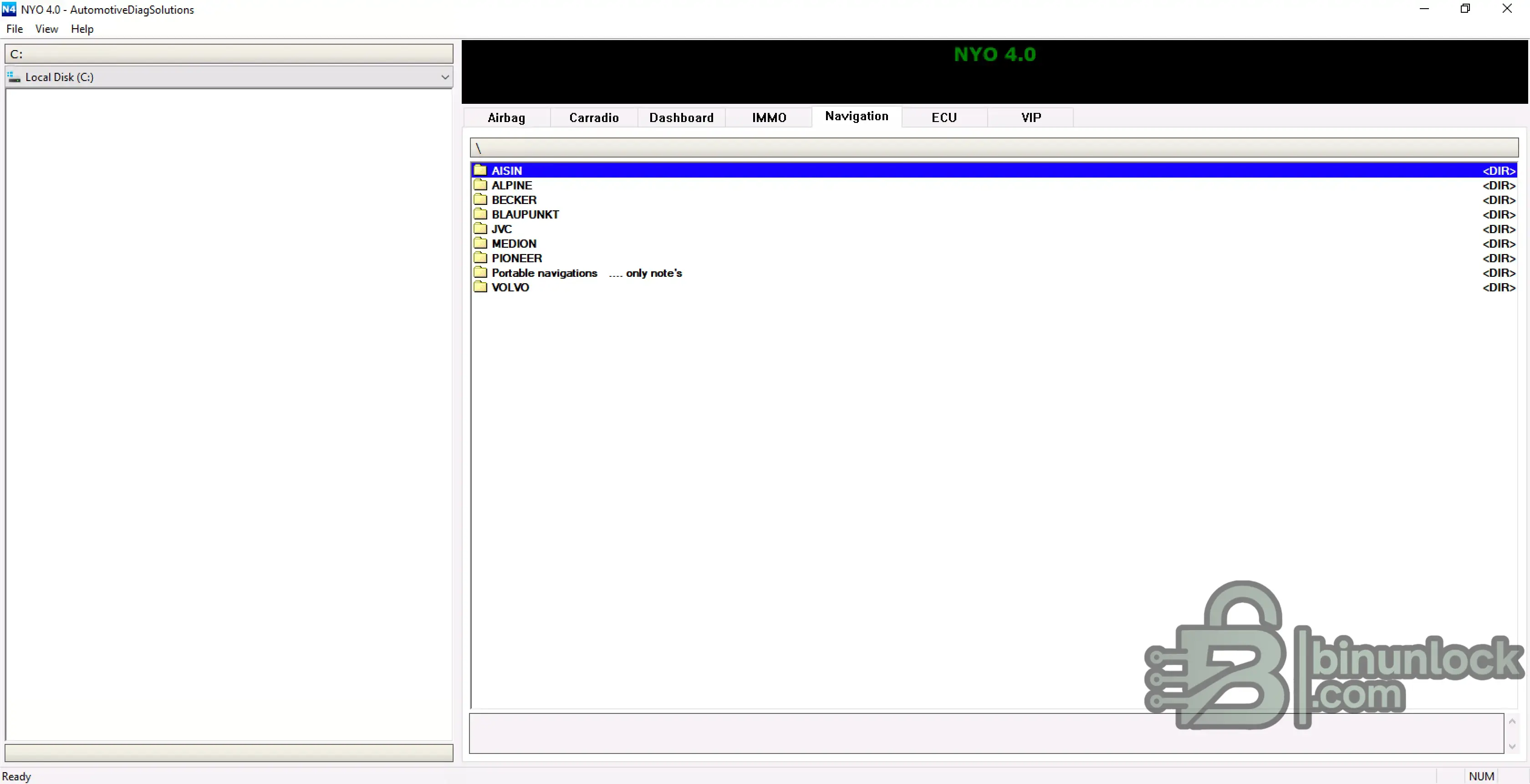Click the NUM indicator in status bar
Screen dimensions: 1530x784
1481,776
